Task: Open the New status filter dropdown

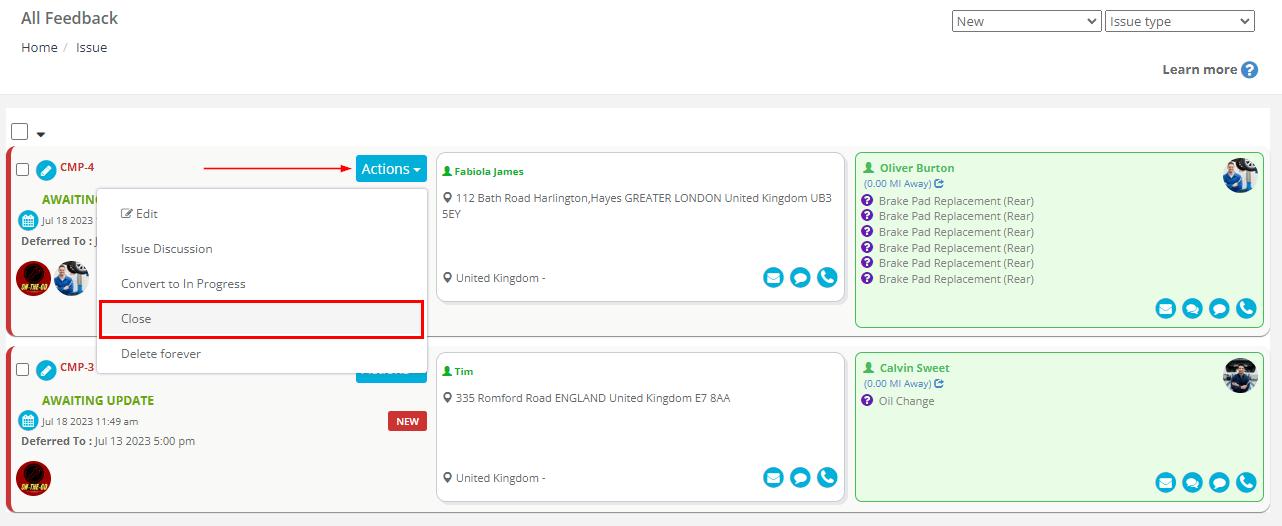Action: 1027,21
